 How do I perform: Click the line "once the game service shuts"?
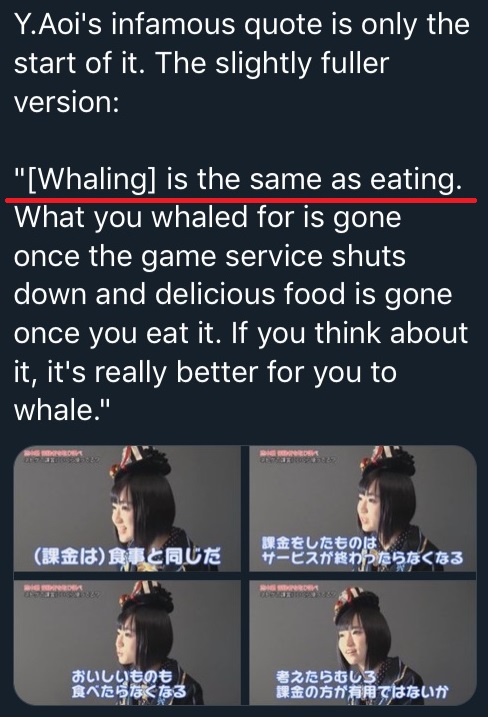pos(209,256)
